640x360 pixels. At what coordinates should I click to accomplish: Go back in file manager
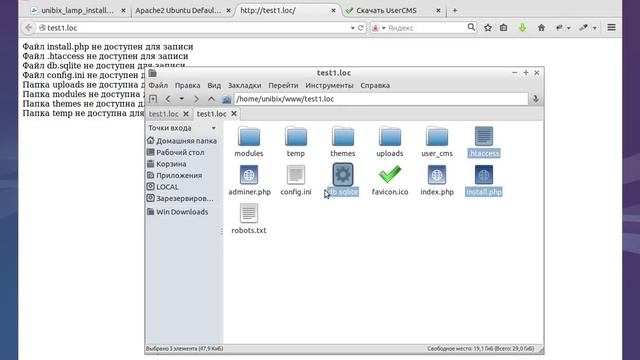coord(168,99)
